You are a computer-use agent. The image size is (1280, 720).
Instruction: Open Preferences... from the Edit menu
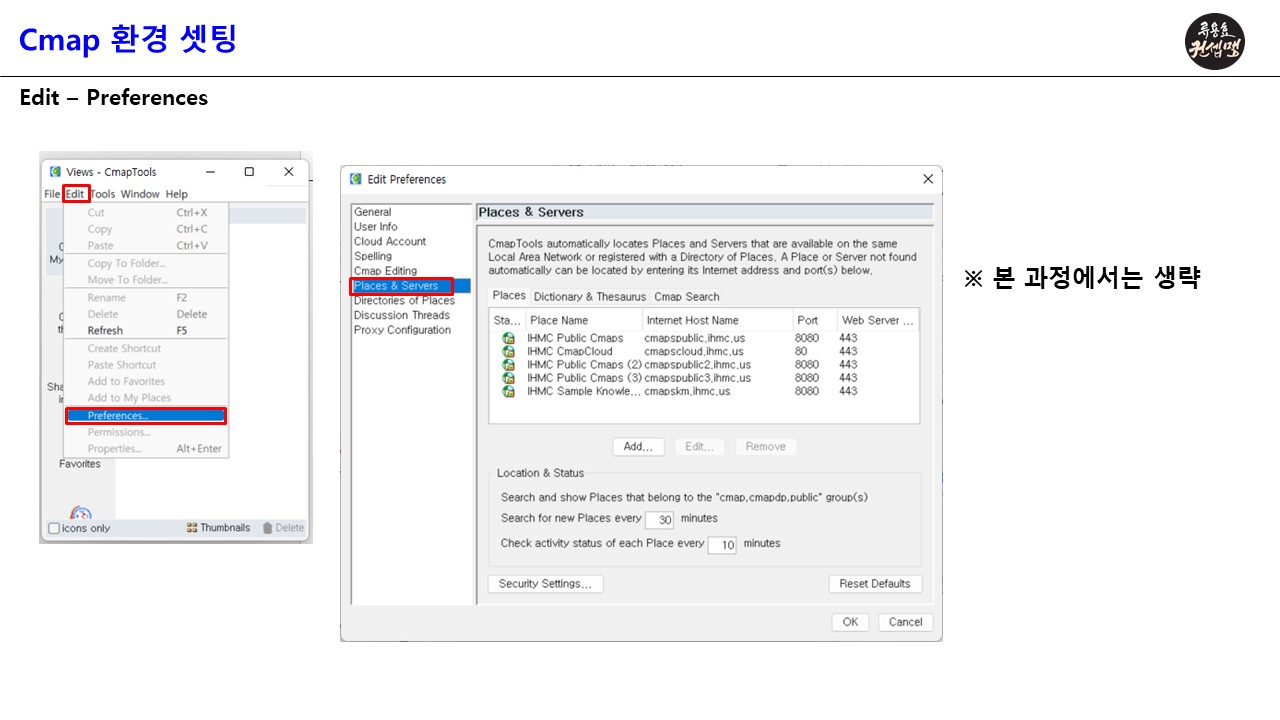coord(146,416)
